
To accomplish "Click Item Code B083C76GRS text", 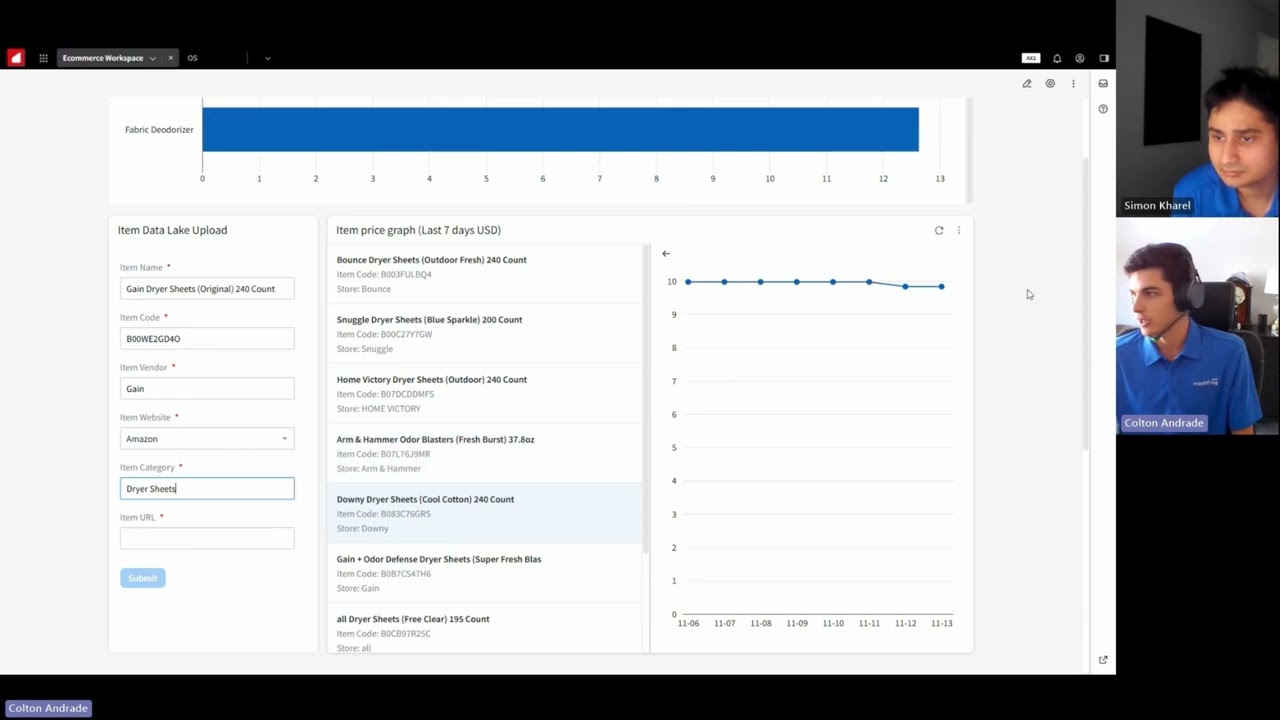I will 384,514.
